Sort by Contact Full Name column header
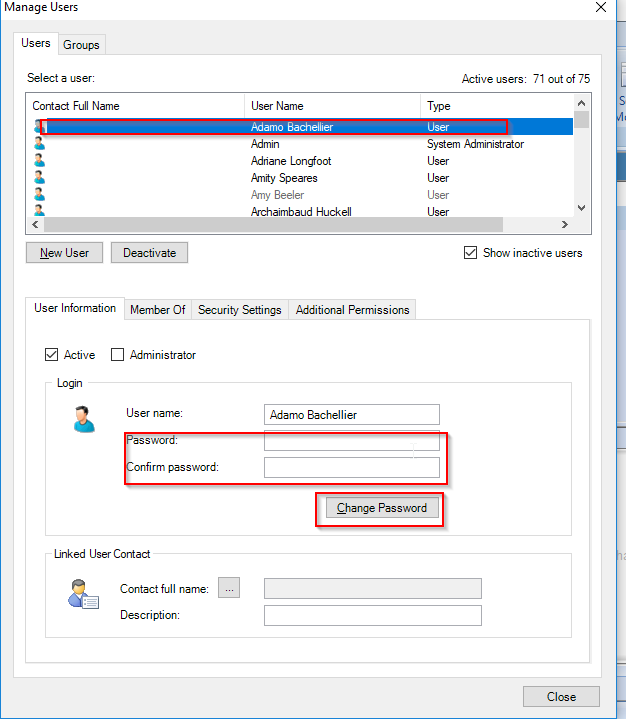This screenshot has width=626, height=719. coord(135,106)
